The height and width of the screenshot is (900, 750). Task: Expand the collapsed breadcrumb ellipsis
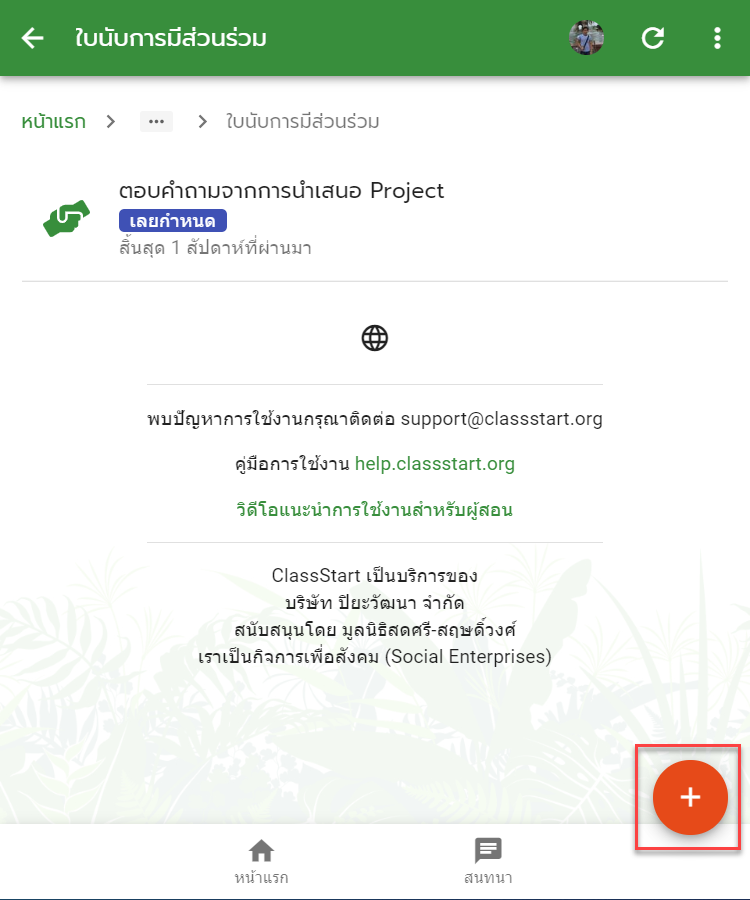156,122
